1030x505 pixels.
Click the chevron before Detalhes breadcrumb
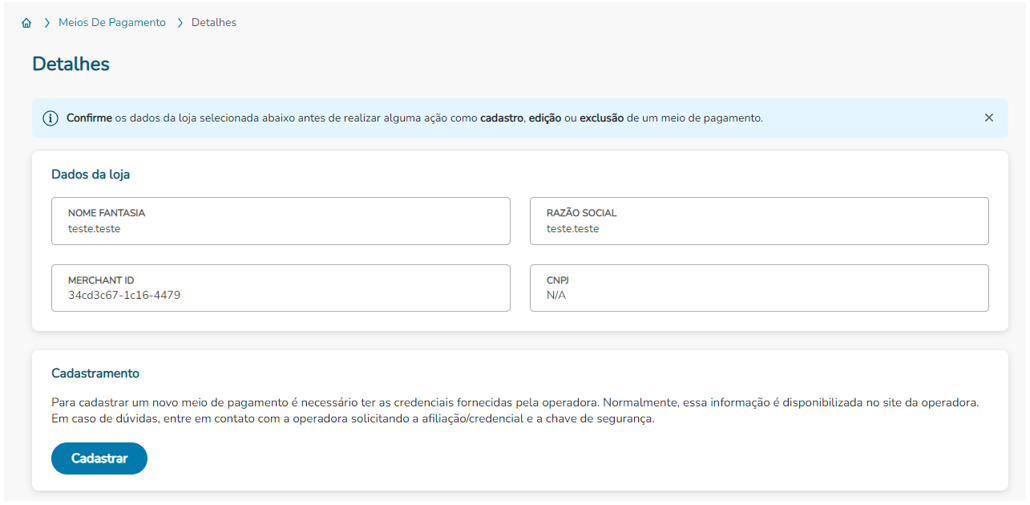tap(179, 23)
